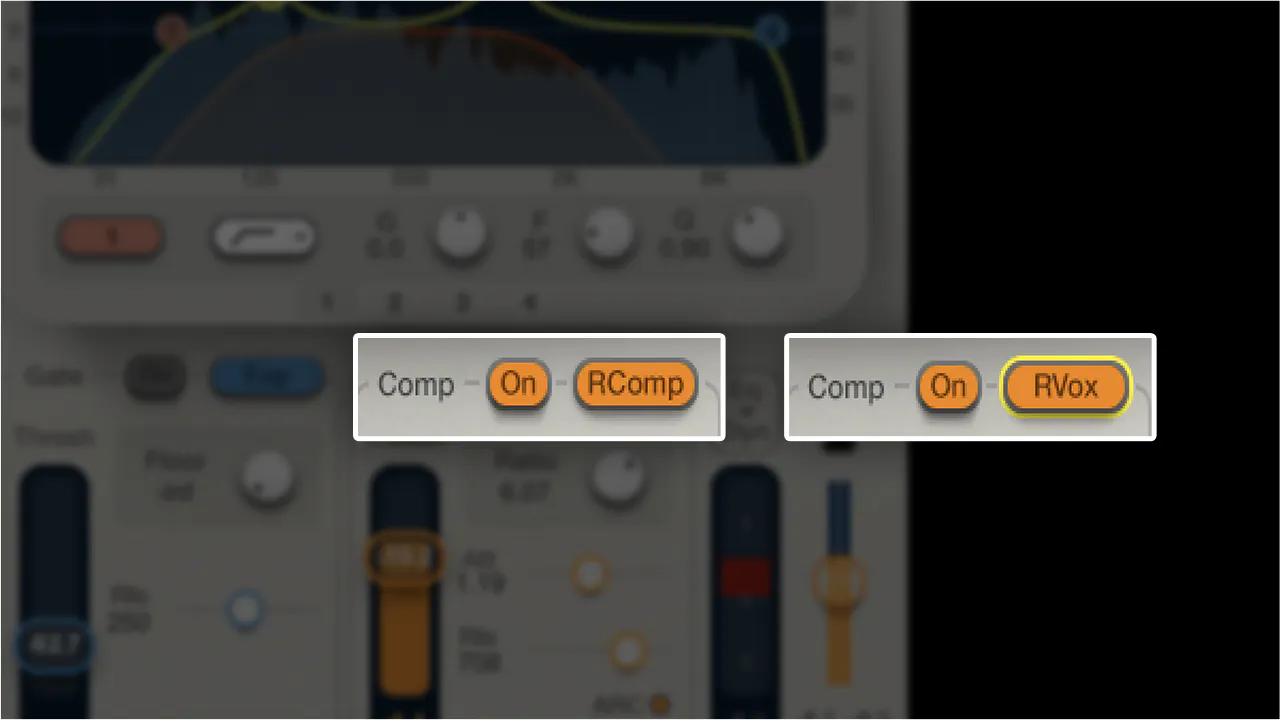Select EQ band tab 4
This screenshot has height=720, width=1280.
(x=531, y=301)
